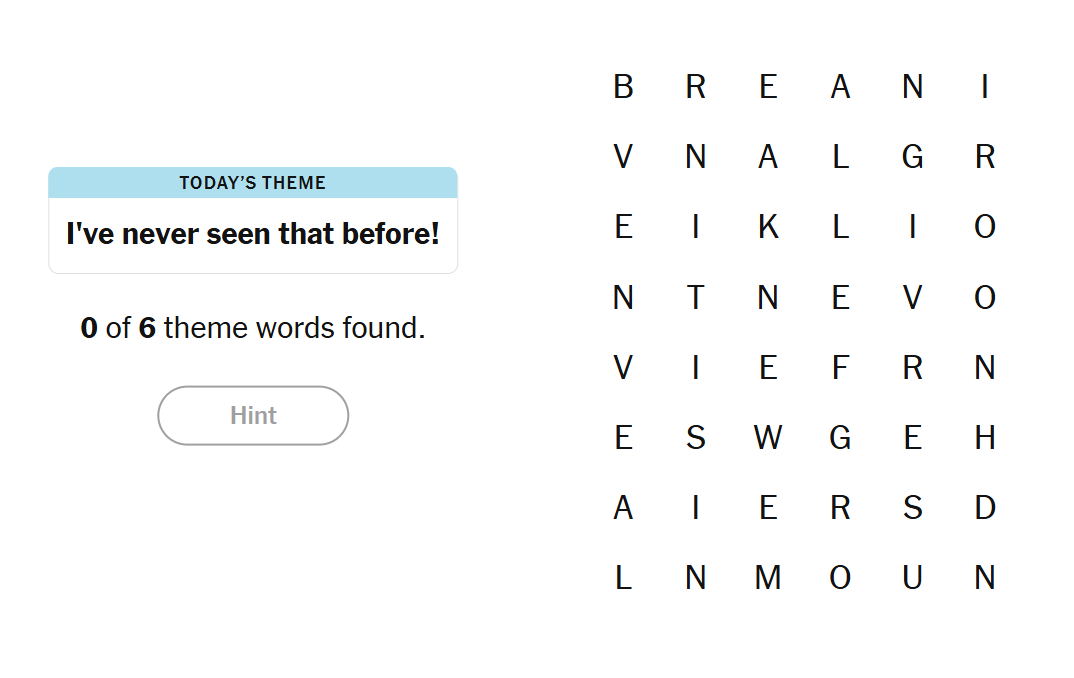Click the Hint button
Viewport: 1074px width, 678px height.
[x=253, y=415]
